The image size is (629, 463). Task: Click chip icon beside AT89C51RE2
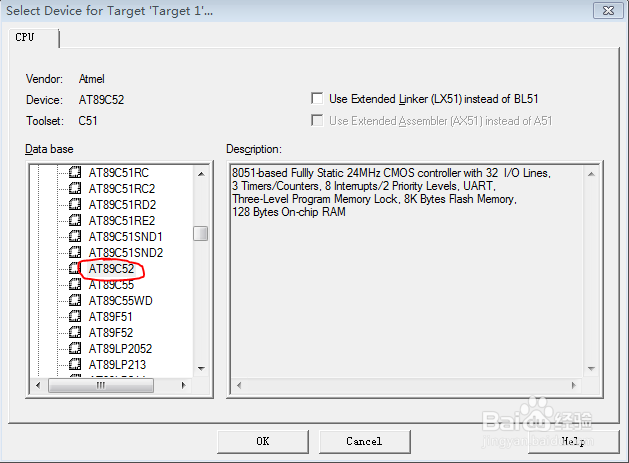(x=75, y=220)
